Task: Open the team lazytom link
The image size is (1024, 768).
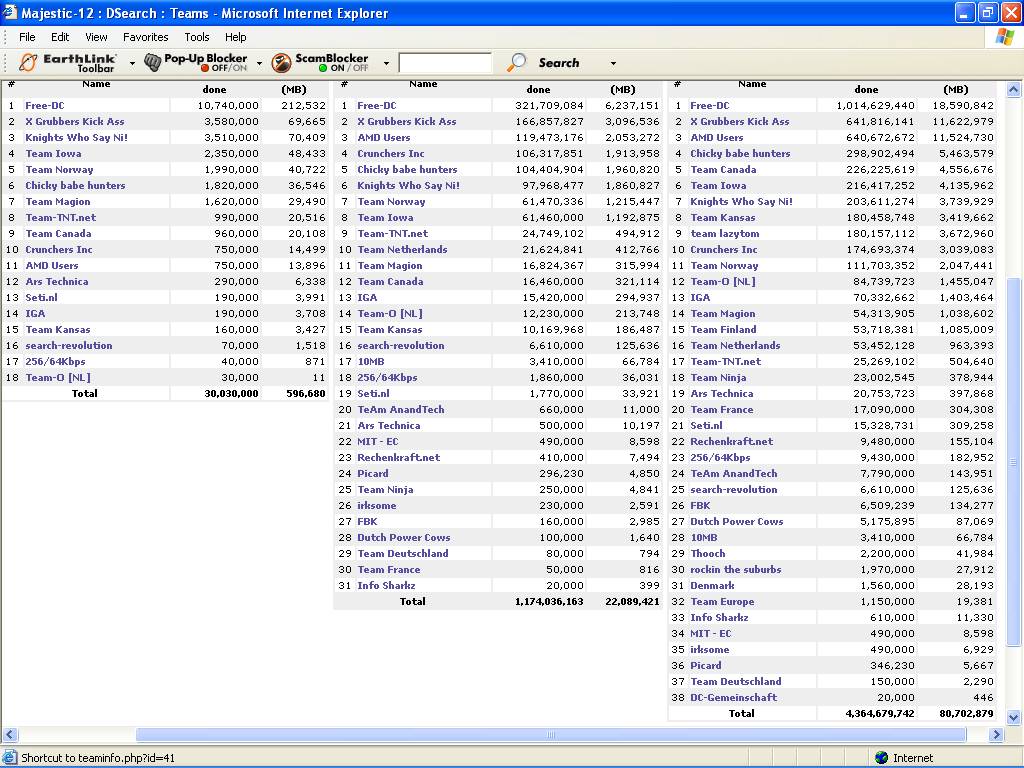Action: coord(725,234)
